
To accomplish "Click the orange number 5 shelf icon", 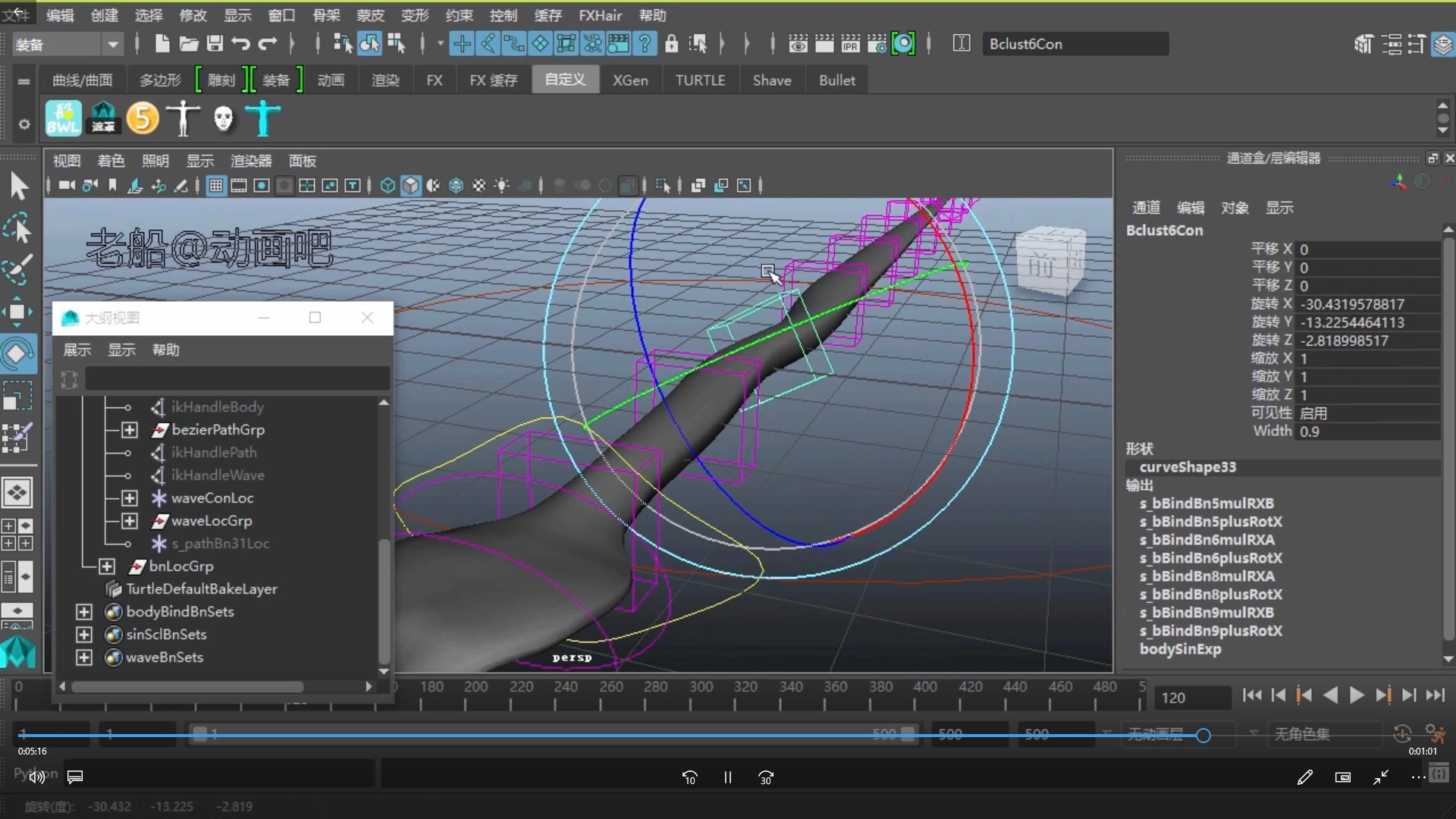I will (143, 119).
